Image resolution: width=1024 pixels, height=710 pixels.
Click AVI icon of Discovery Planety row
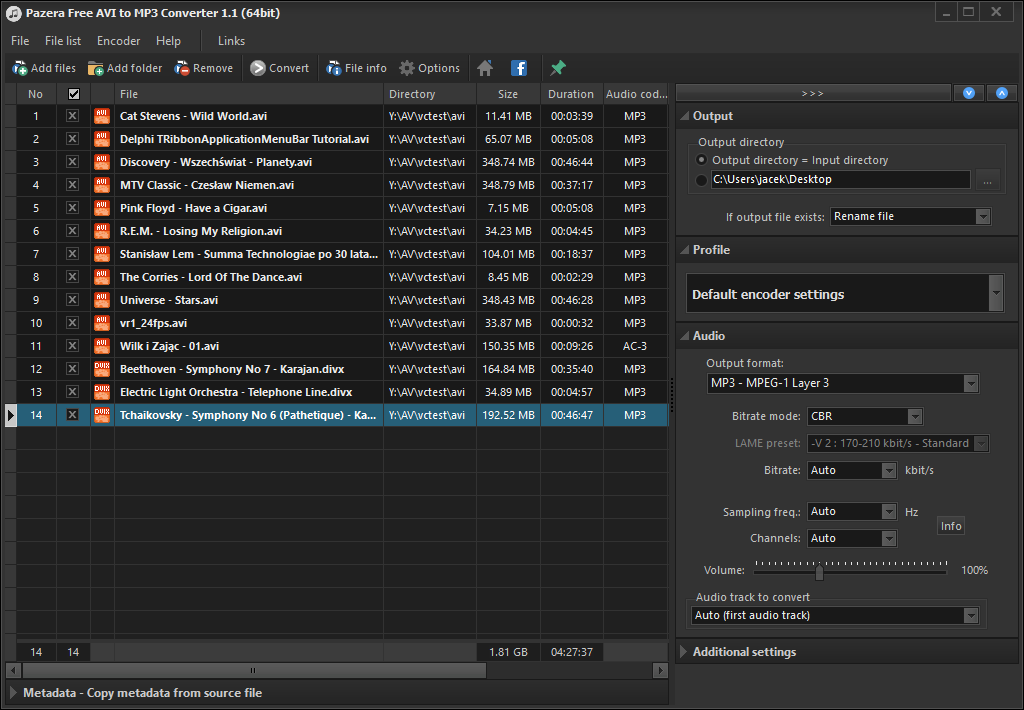102,162
